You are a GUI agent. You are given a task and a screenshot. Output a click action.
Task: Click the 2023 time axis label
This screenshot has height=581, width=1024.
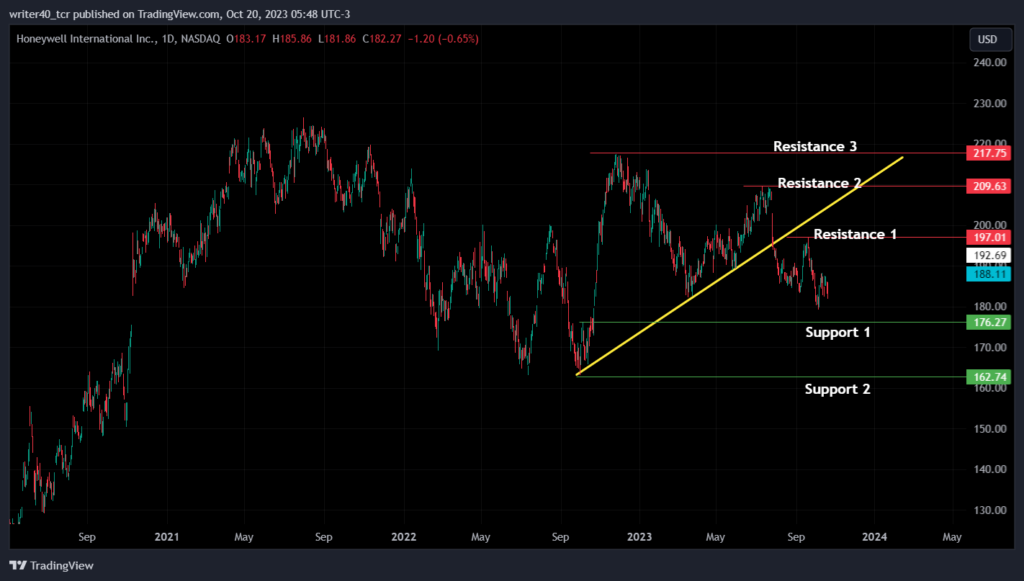[x=639, y=537]
